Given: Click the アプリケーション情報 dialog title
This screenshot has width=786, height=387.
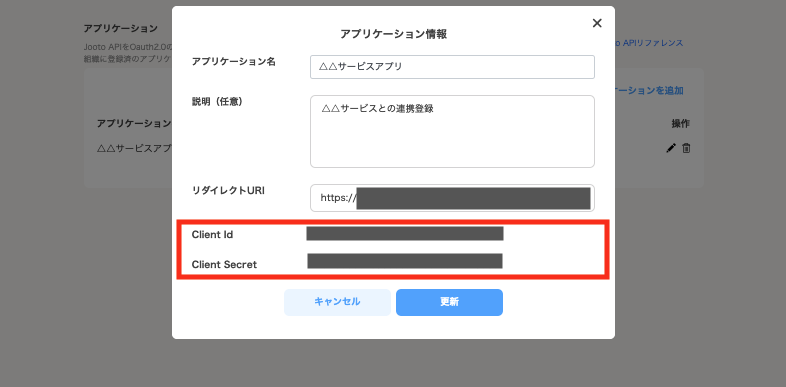Looking at the screenshot, I should 394,34.
